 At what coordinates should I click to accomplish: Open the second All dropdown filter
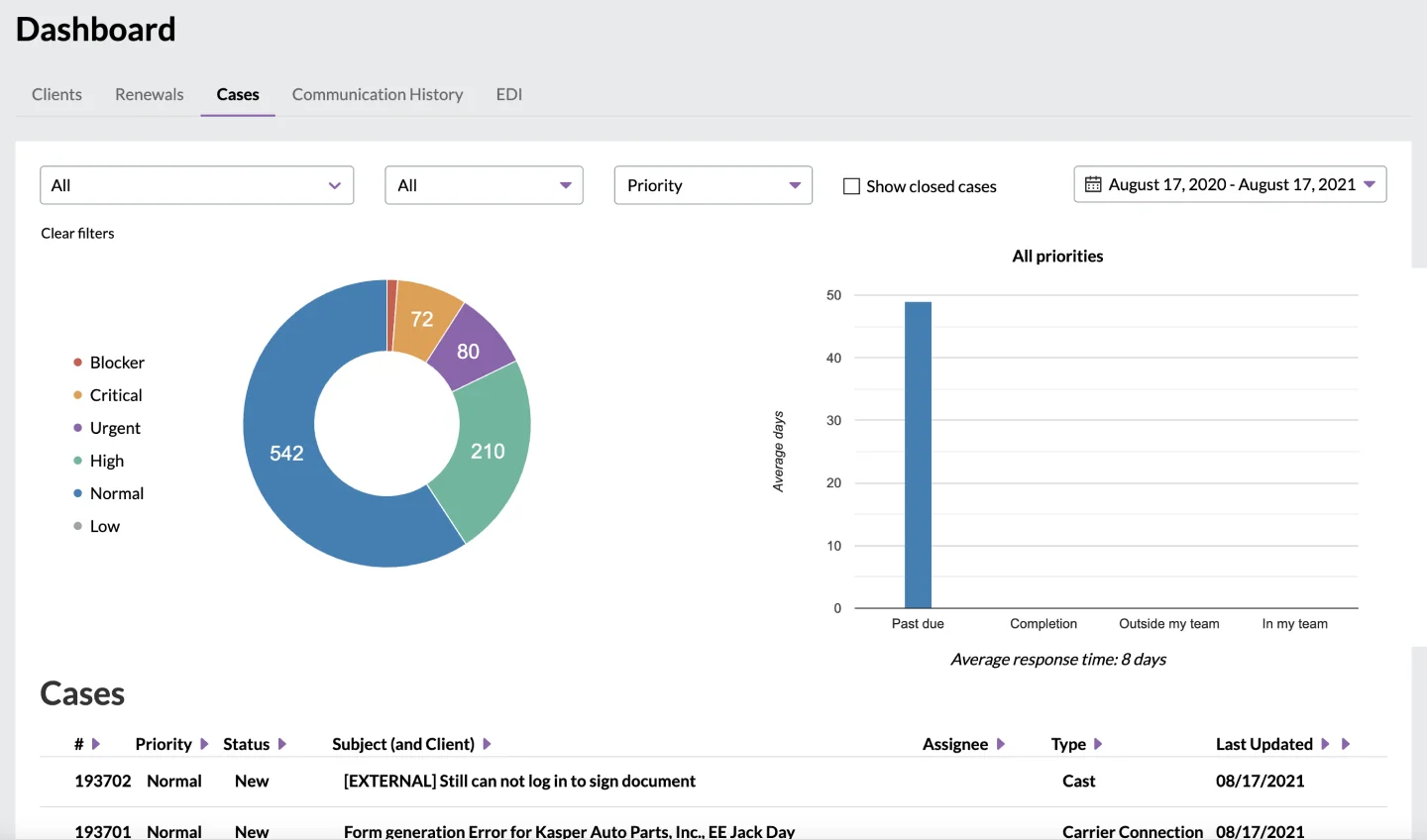[x=484, y=185]
